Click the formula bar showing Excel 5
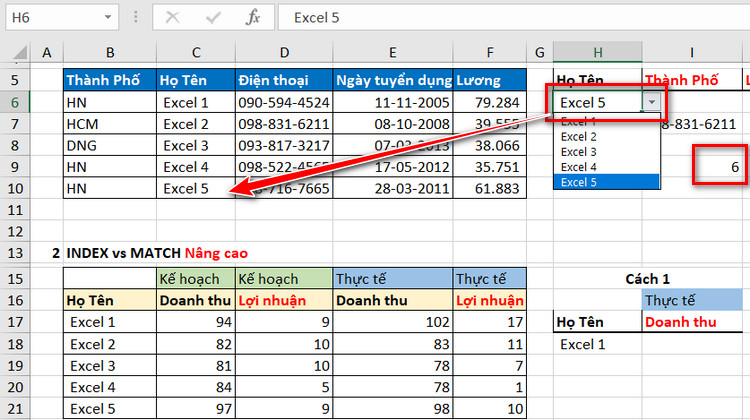This screenshot has height=420, width=750. point(514,18)
